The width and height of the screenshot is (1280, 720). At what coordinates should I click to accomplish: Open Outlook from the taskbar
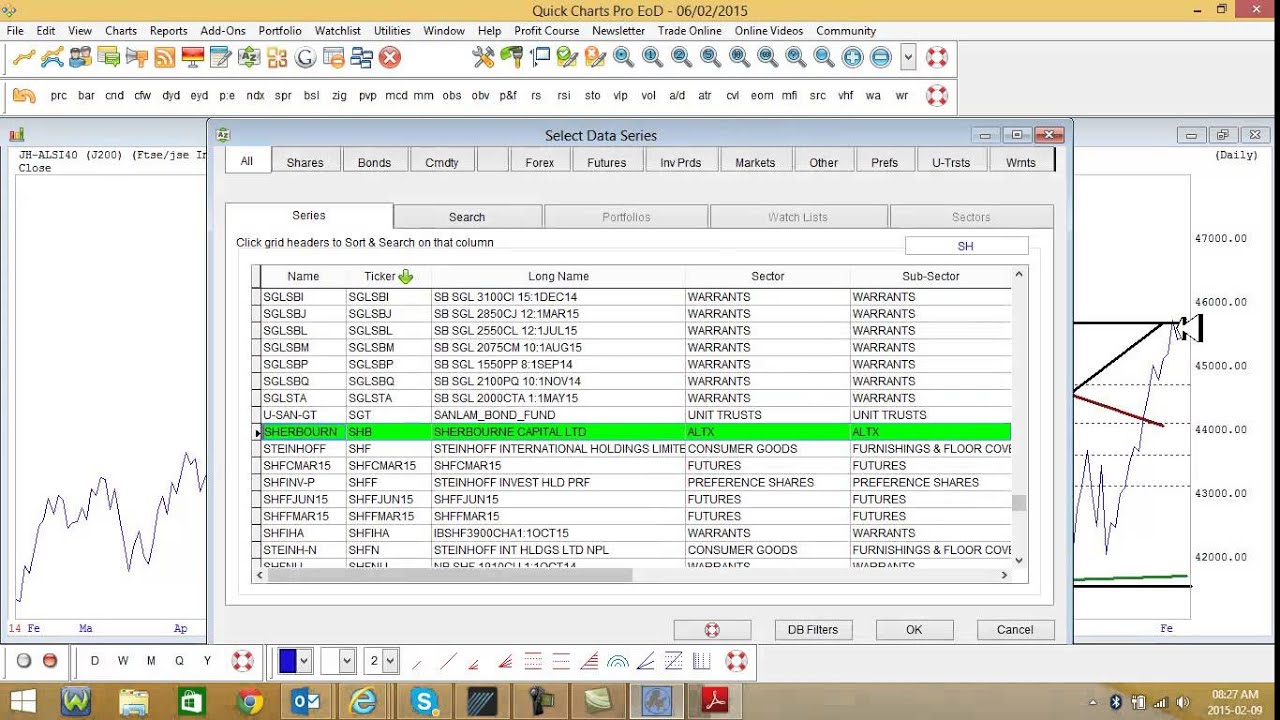pos(306,702)
